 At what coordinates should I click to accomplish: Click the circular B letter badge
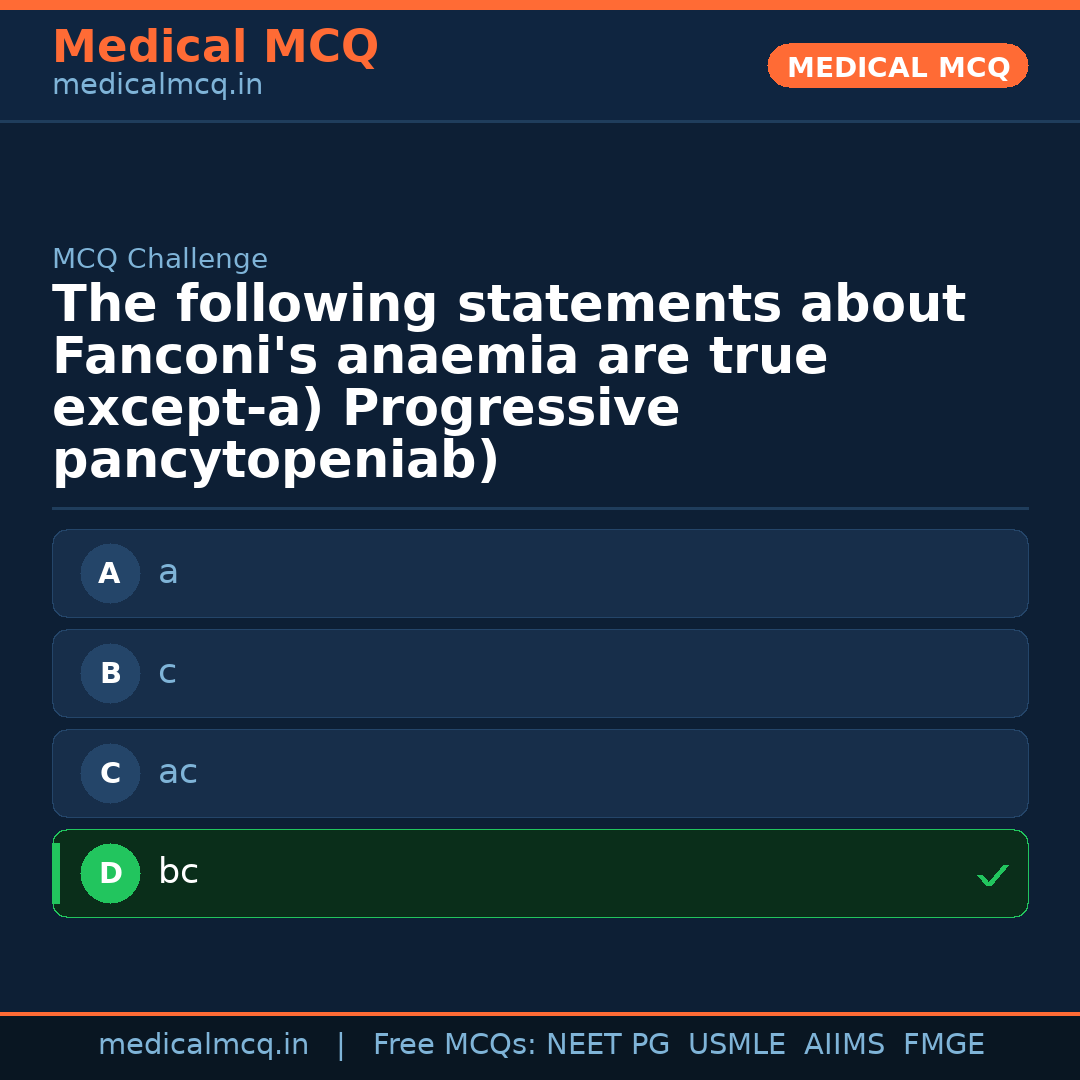point(110,674)
